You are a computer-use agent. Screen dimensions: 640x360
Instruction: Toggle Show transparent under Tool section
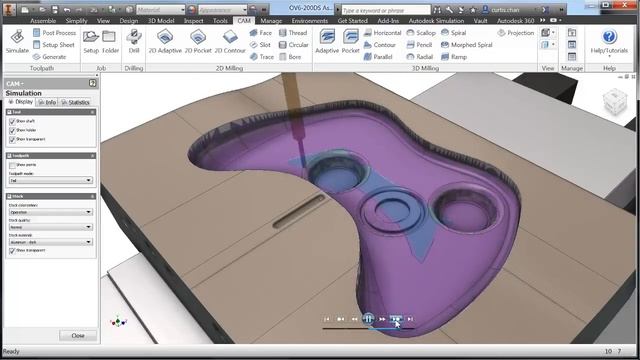[x=12, y=140]
